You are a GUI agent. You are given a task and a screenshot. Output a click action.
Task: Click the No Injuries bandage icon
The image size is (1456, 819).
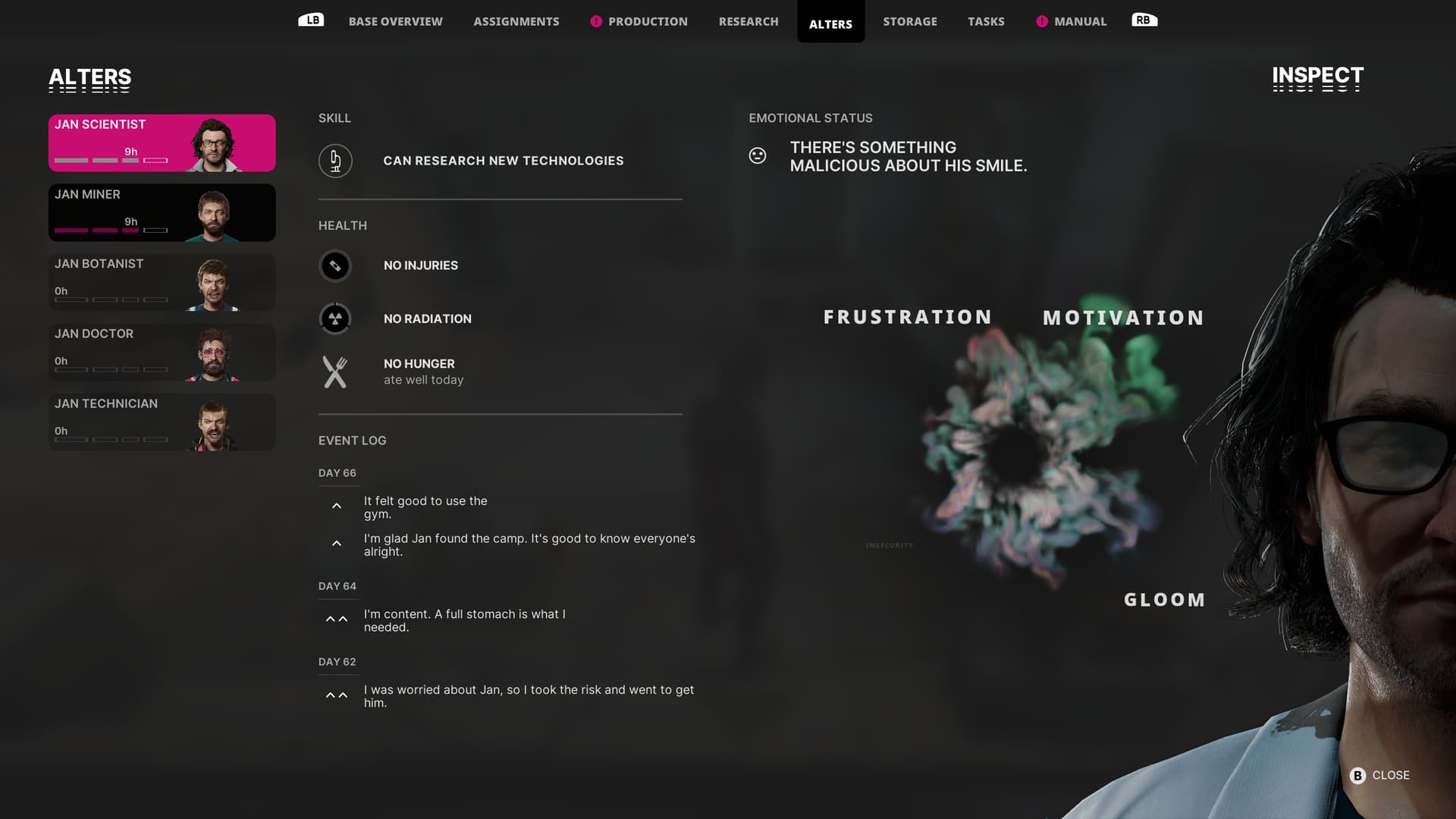click(x=335, y=265)
